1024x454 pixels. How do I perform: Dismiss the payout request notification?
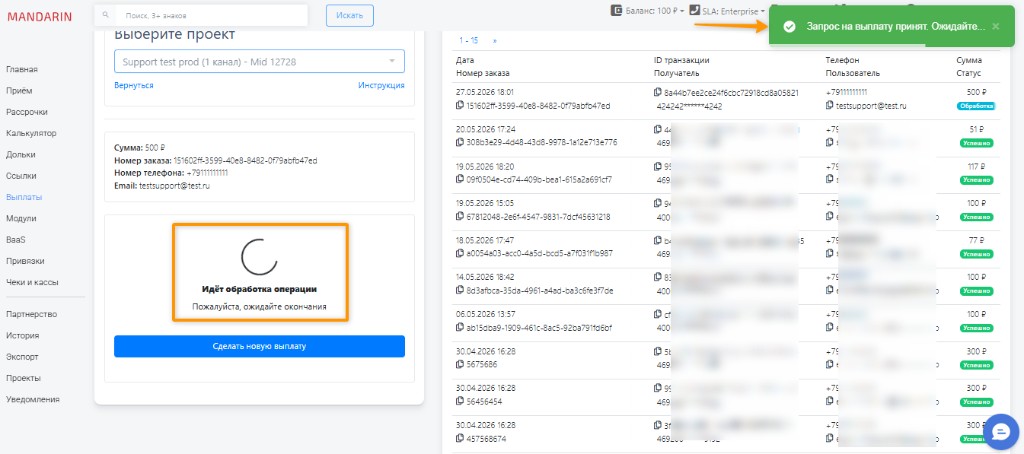tap(995, 26)
